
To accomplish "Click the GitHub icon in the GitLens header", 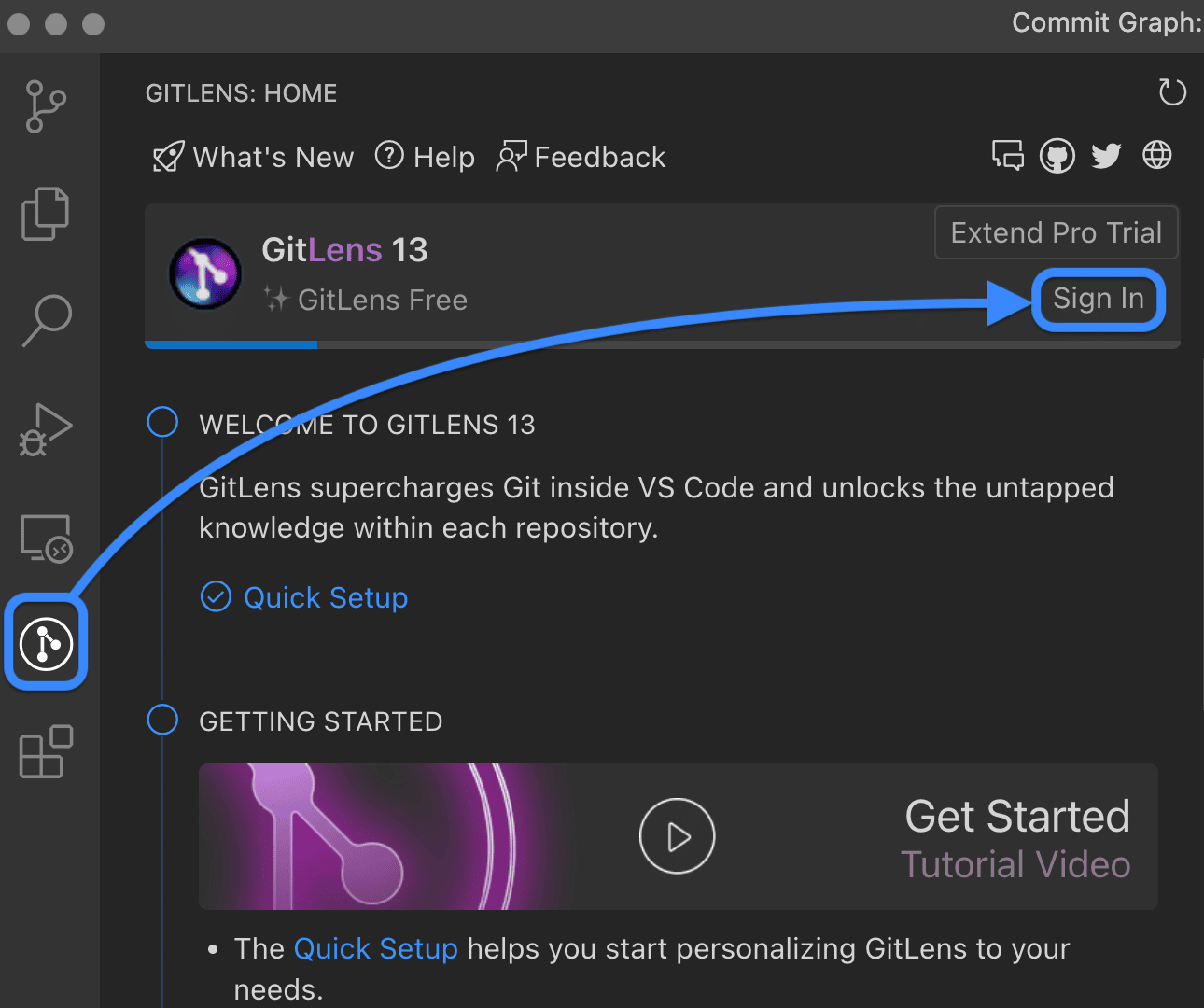I will click(x=1057, y=155).
